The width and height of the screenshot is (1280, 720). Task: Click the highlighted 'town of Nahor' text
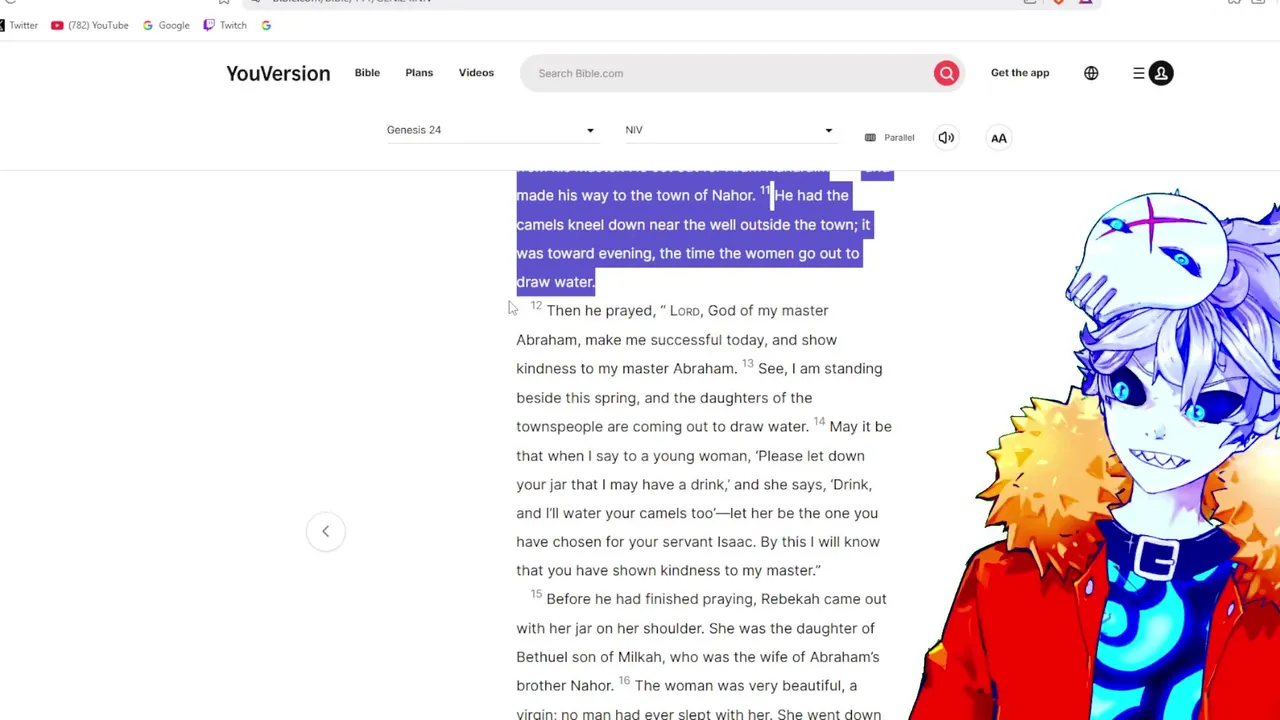[x=705, y=196]
